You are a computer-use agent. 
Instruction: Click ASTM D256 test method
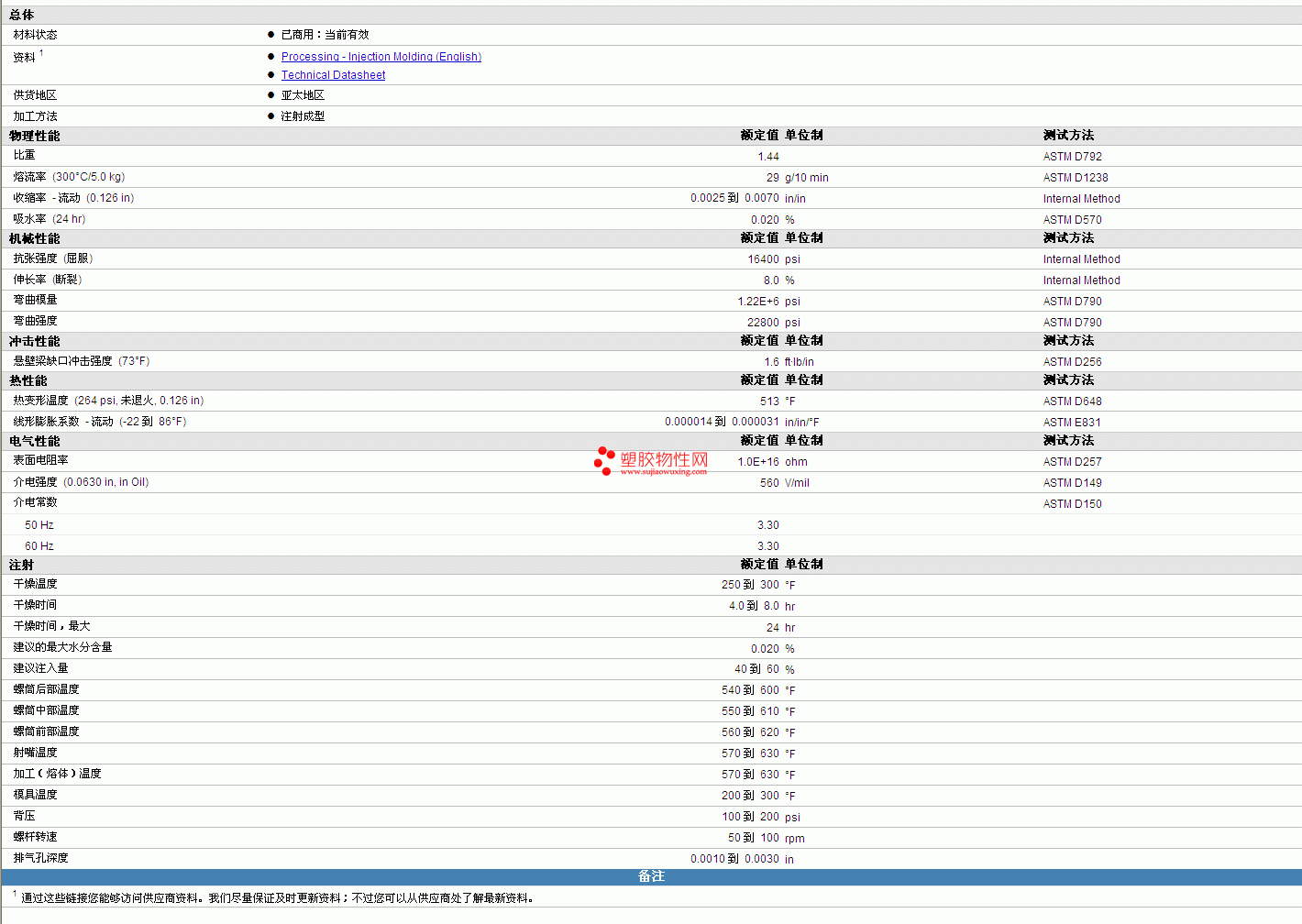[1072, 362]
